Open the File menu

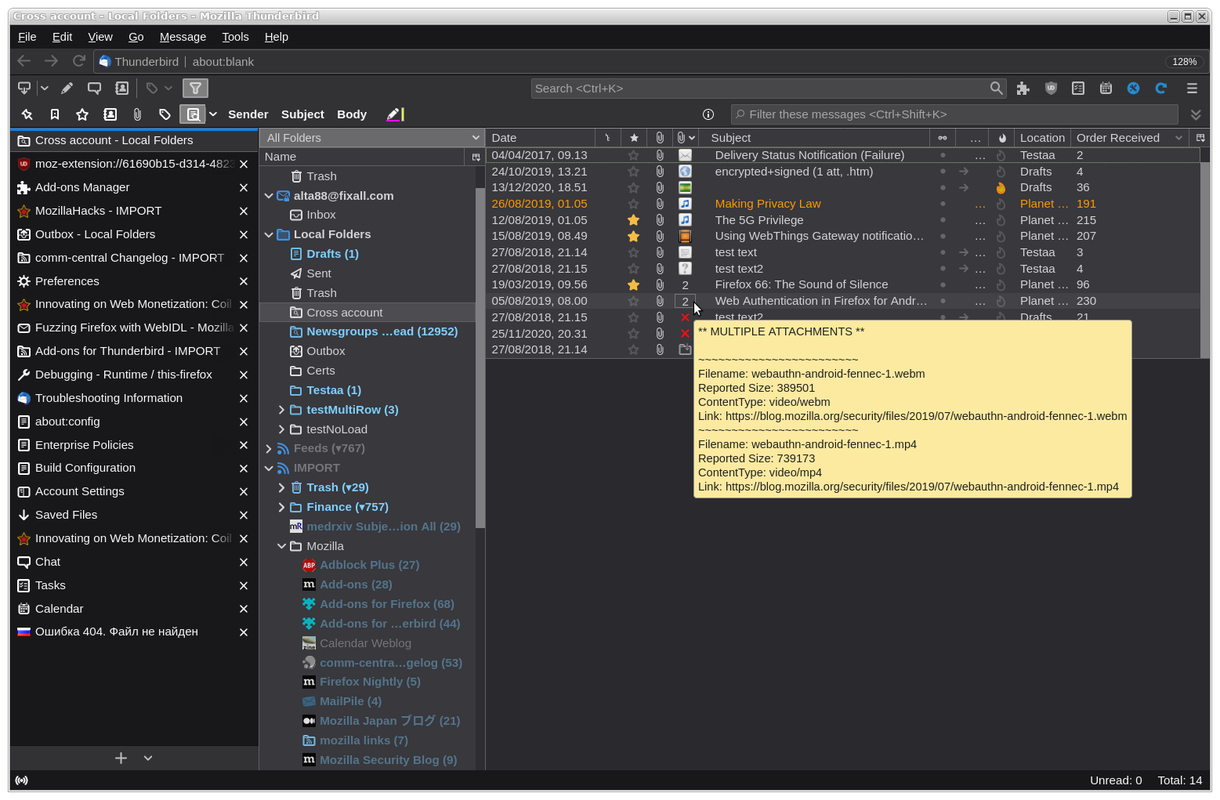point(27,37)
